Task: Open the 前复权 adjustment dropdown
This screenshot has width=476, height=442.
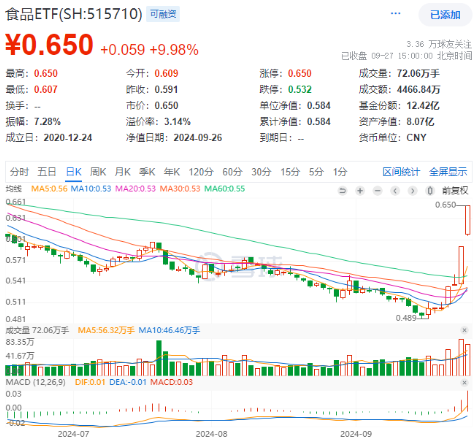Action: click(455, 191)
